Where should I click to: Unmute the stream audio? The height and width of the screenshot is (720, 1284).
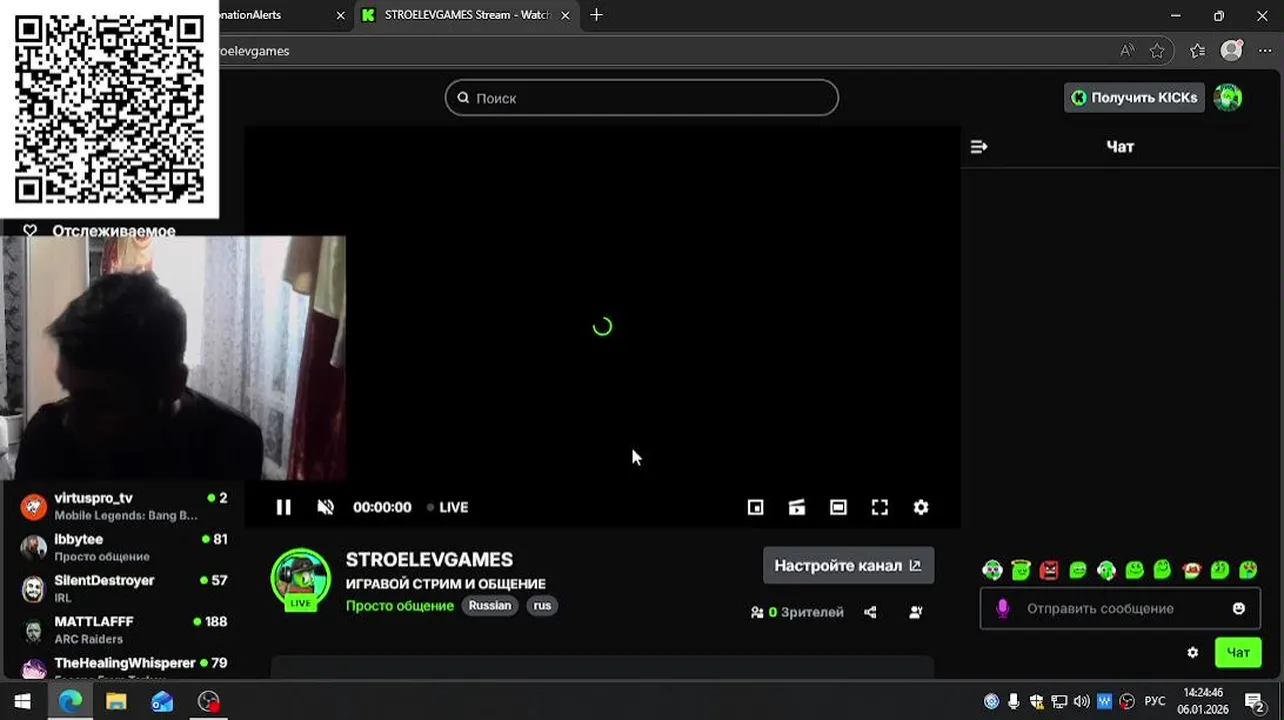pyautogui.click(x=325, y=507)
